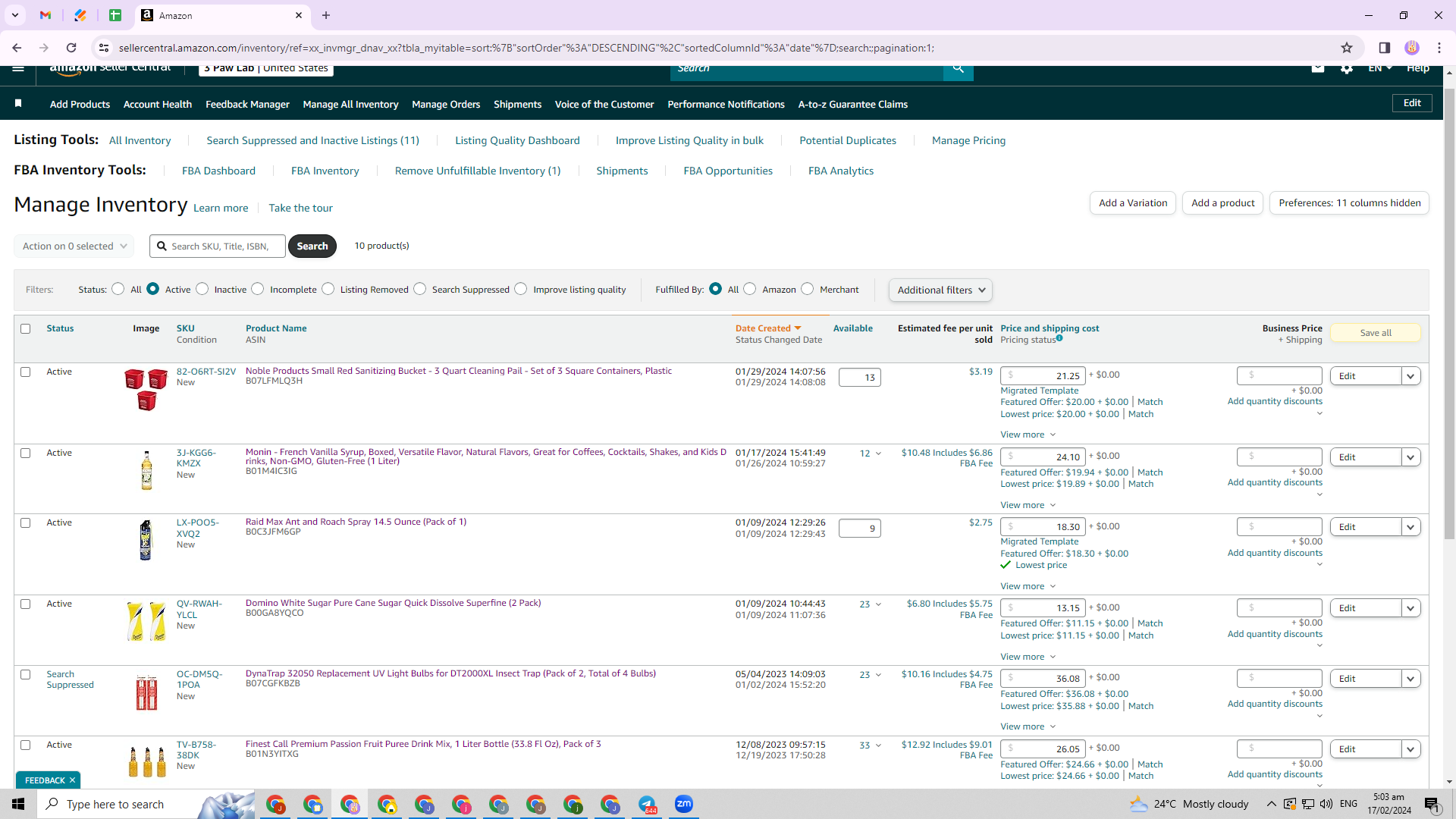Open Zoom from the taskbar

[x=684, y=804]
